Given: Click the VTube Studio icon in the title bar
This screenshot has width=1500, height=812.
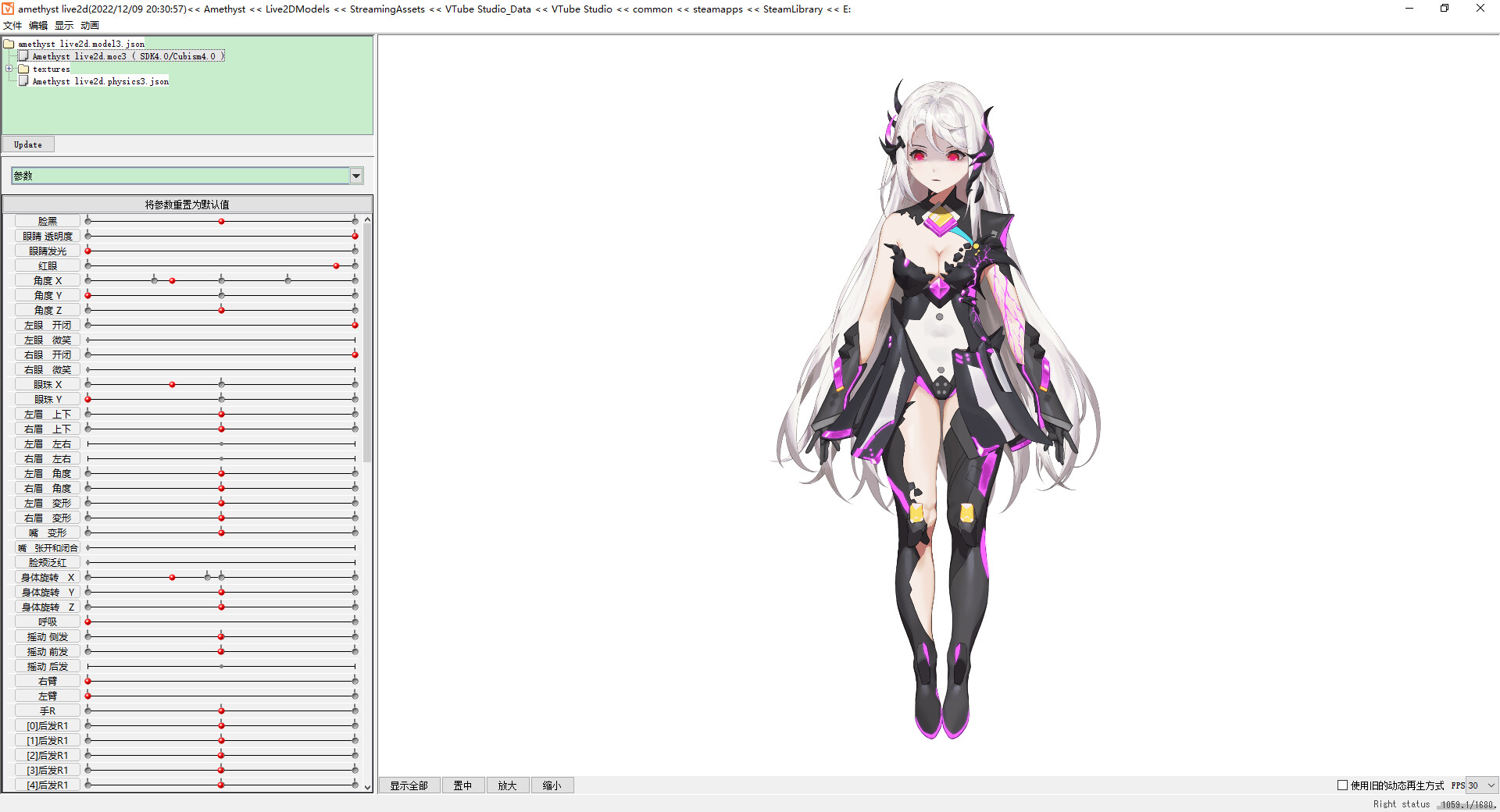Looking at the screenshot, I should [8, 9].
